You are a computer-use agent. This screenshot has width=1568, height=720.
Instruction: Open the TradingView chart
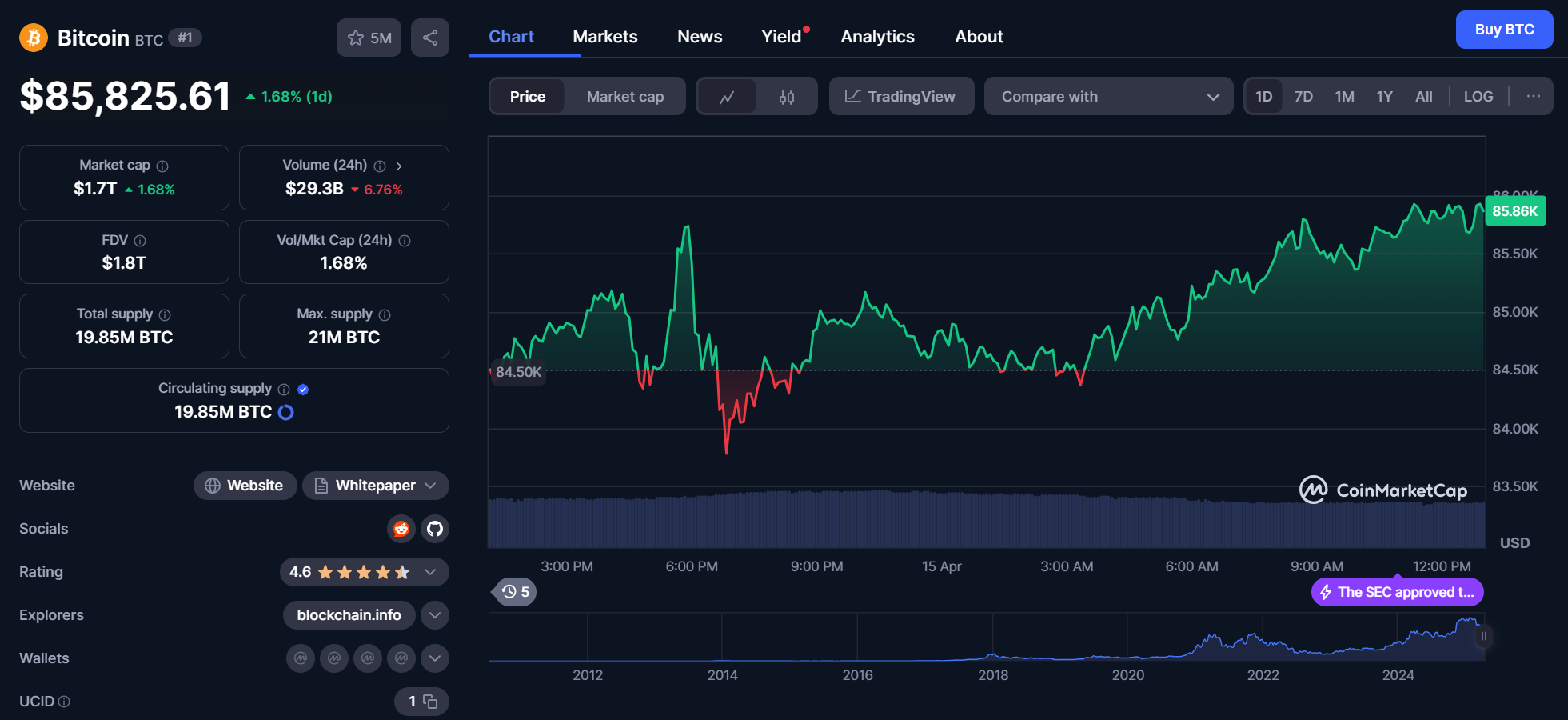point(901,97)
